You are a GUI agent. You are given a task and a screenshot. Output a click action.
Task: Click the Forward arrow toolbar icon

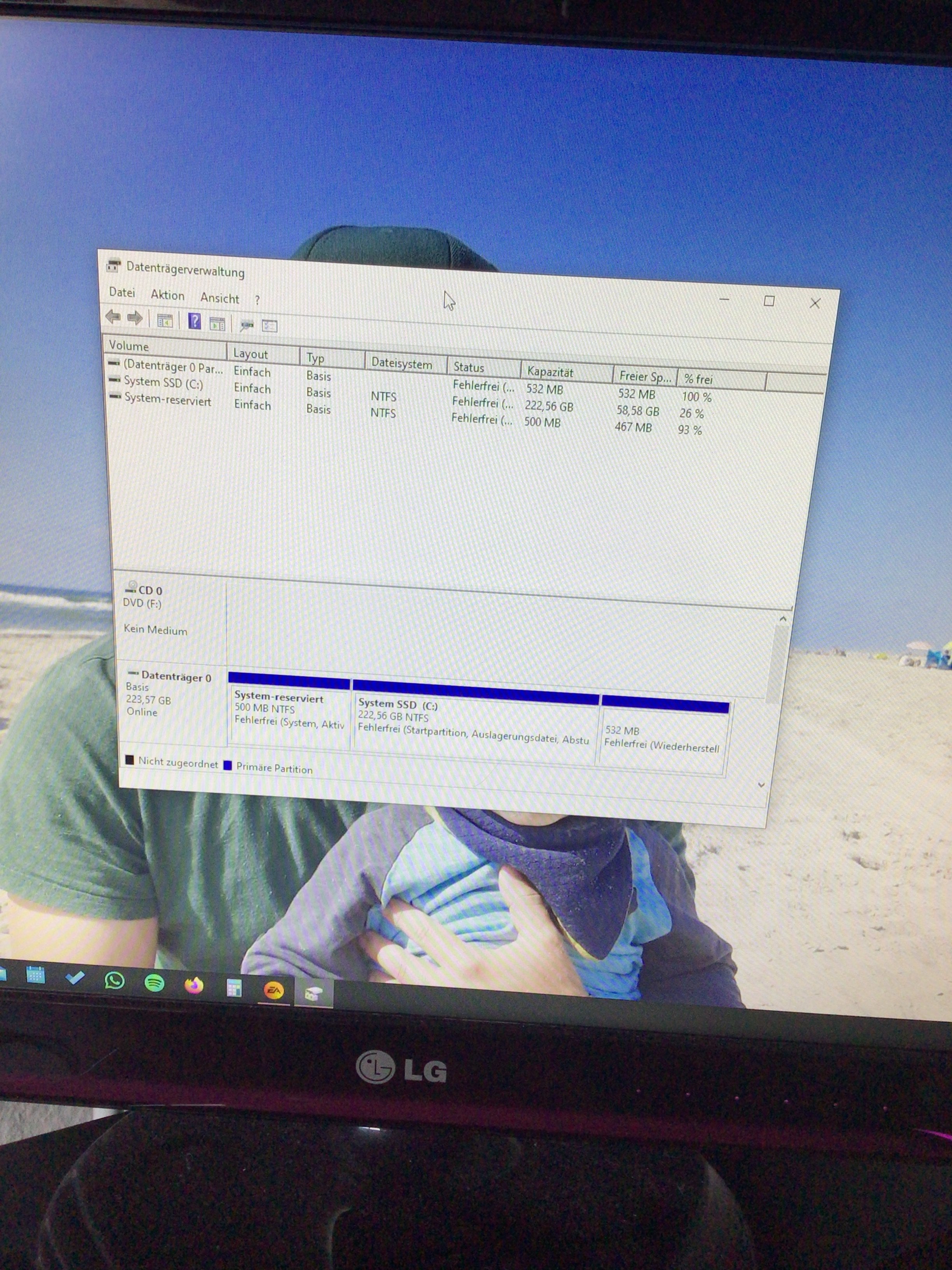click(x=135, y=318)
